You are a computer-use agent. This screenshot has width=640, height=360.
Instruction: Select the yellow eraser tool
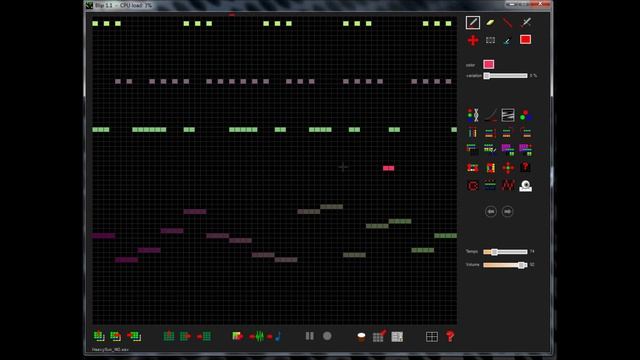click(x=490, y=22)
